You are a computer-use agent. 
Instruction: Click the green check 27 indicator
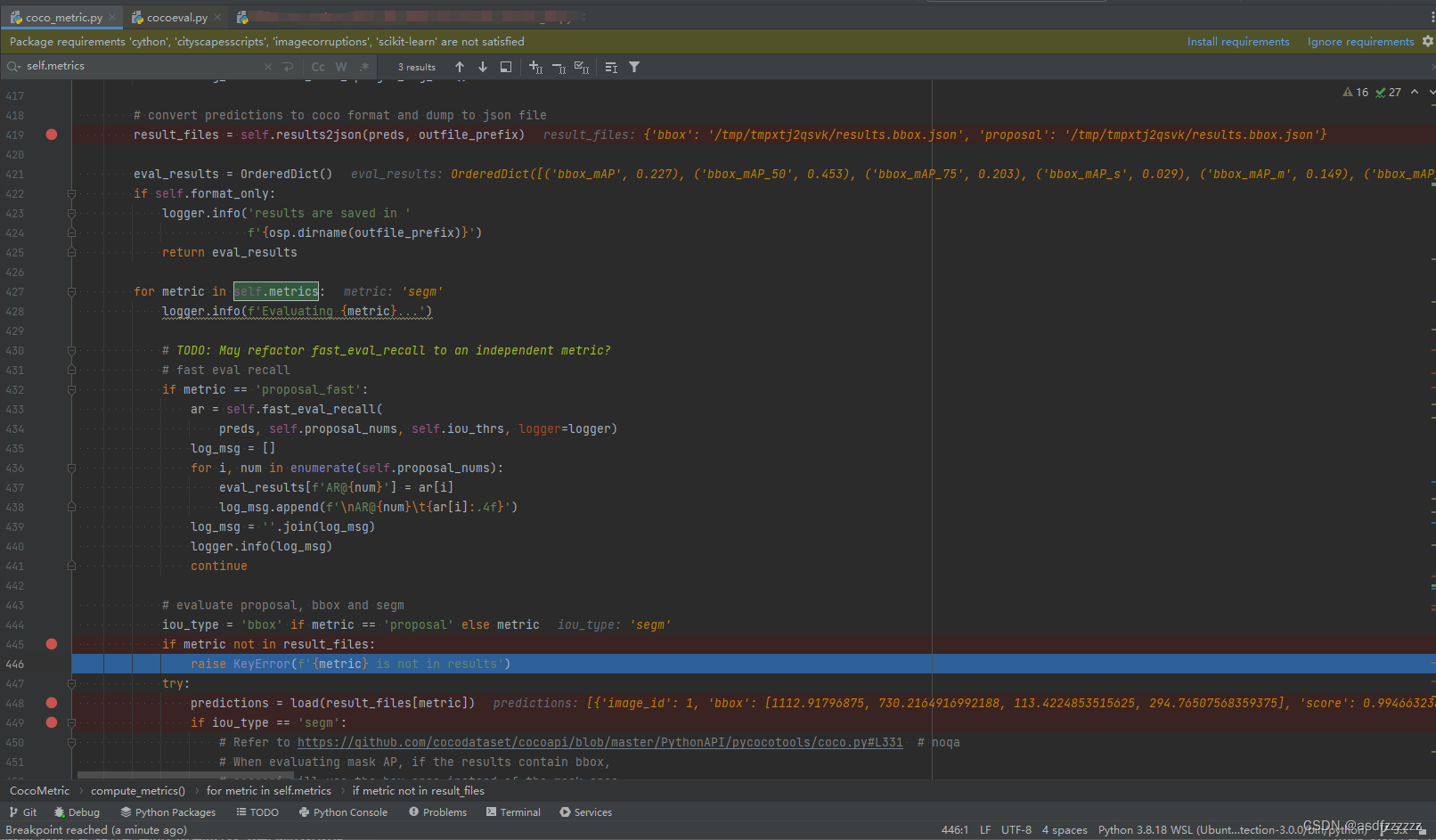[x=1388, y=92]
